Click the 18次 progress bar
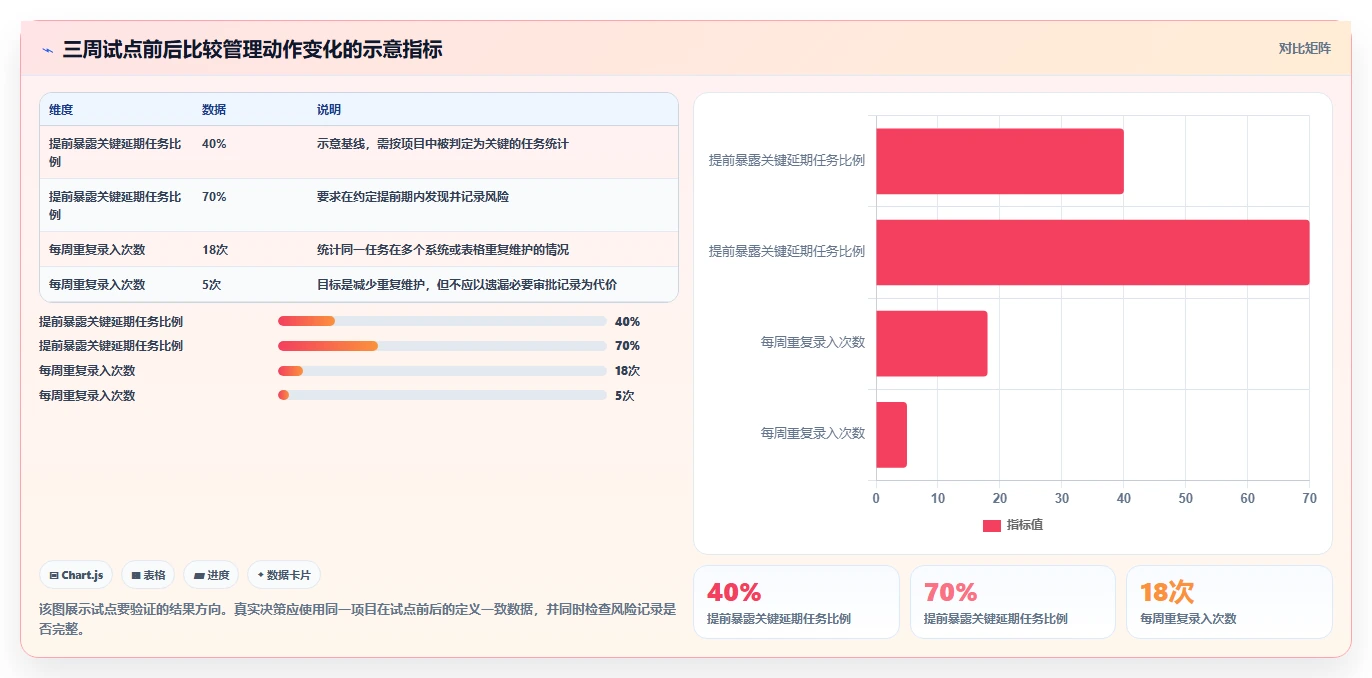 pyautogui.click(x=442, y=371)
